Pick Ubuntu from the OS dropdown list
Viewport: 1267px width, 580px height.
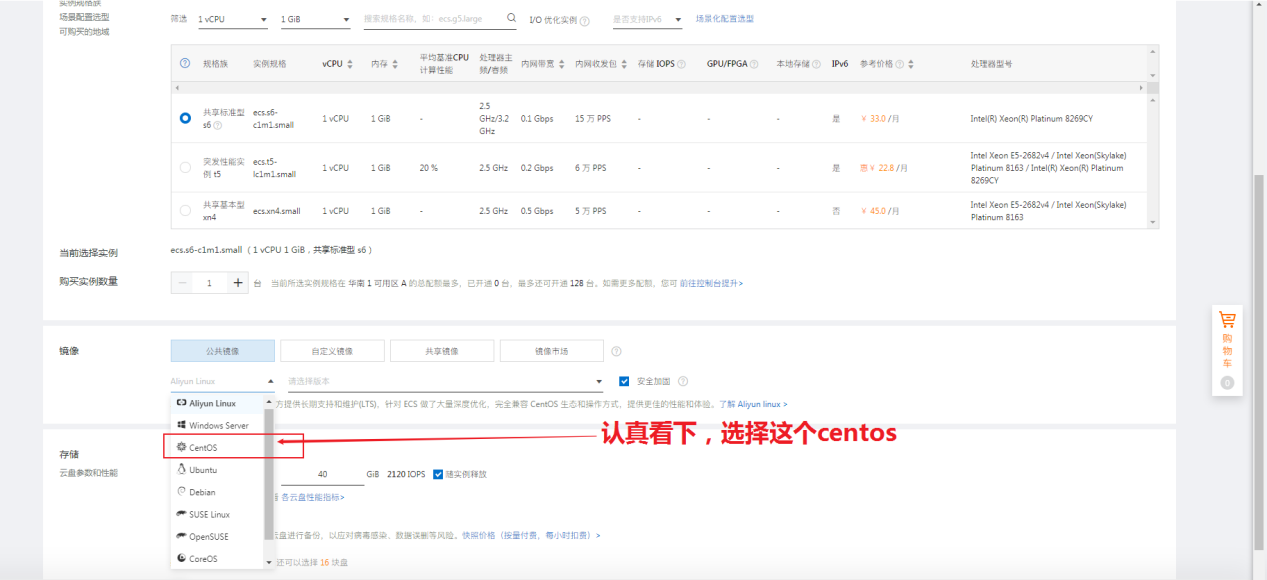[218, 469]
